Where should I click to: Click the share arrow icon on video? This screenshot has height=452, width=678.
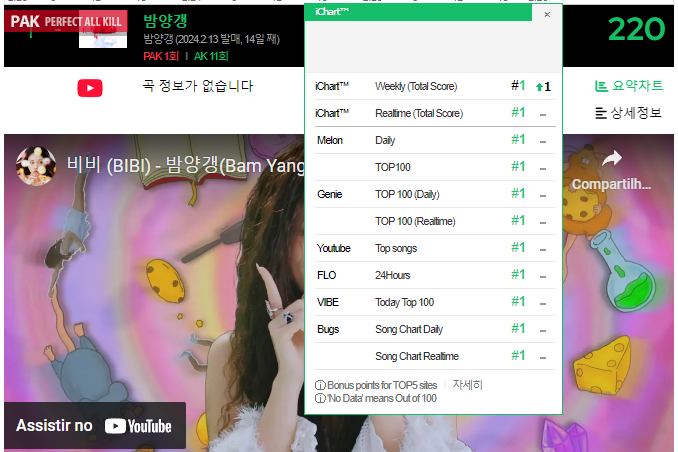pos(612,158)
